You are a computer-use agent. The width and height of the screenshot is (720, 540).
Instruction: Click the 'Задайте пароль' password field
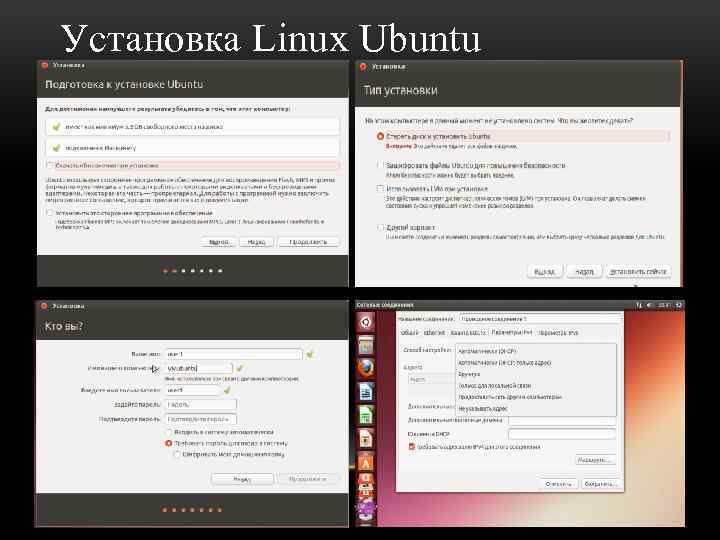[201, 405]
